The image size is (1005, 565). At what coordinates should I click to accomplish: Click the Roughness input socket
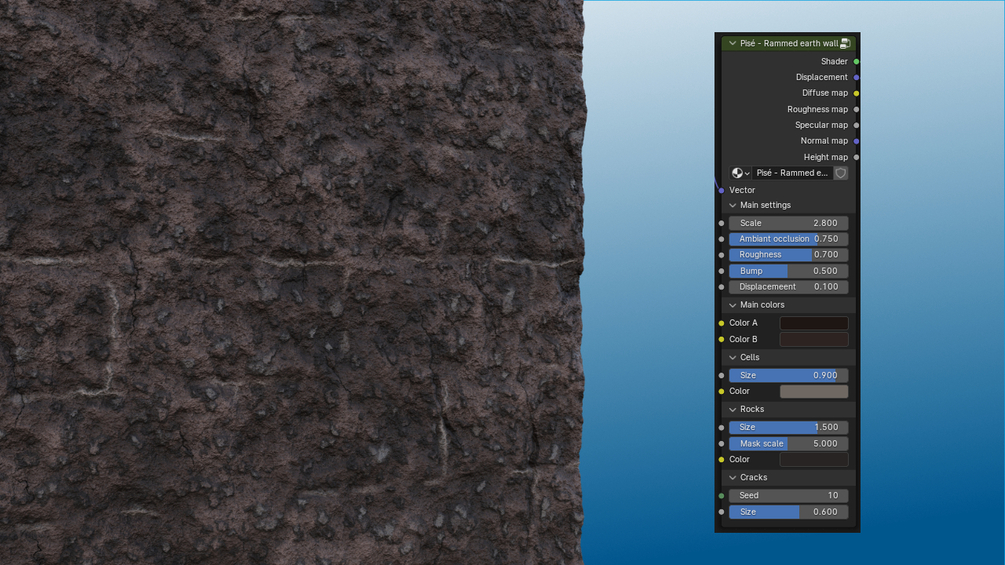[721, 255]
